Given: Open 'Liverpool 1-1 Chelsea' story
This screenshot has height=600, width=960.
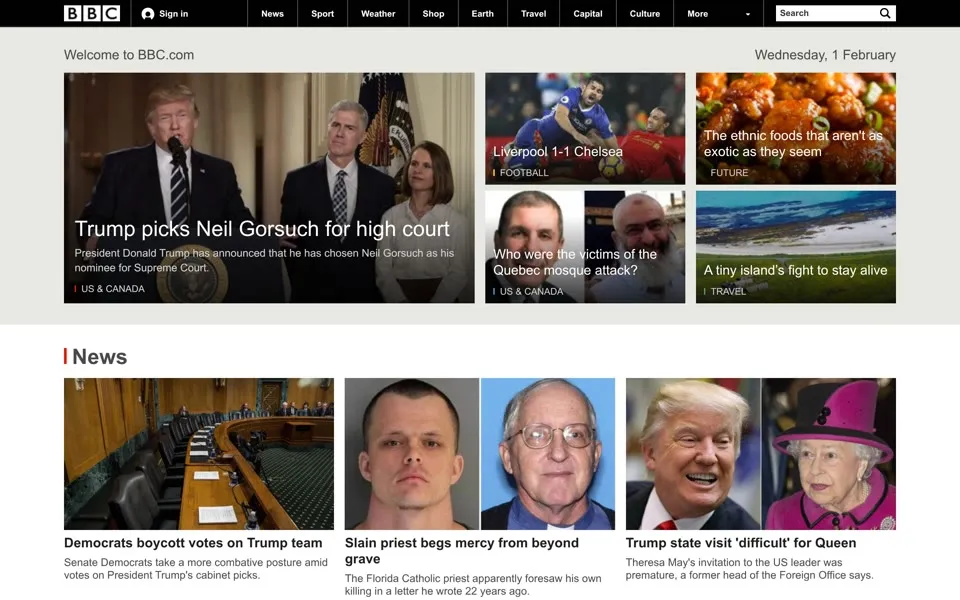Looking at the screenshot, I should tap(558, 151).
